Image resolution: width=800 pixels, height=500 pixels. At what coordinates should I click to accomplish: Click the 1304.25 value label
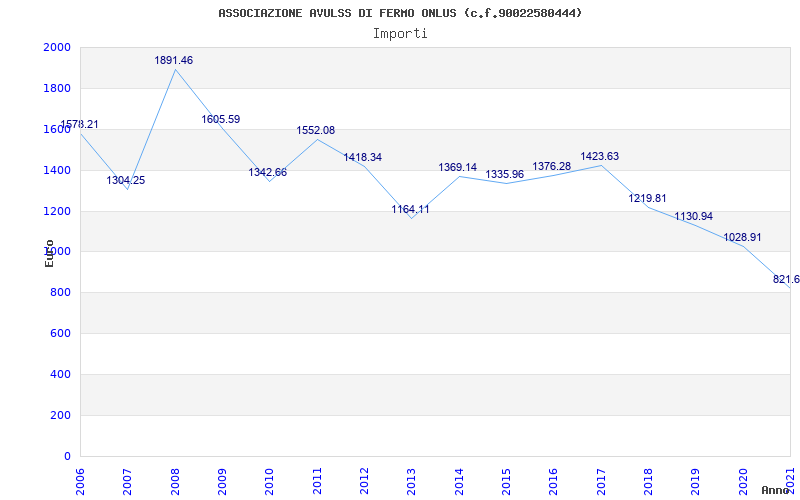coord(126,180)
